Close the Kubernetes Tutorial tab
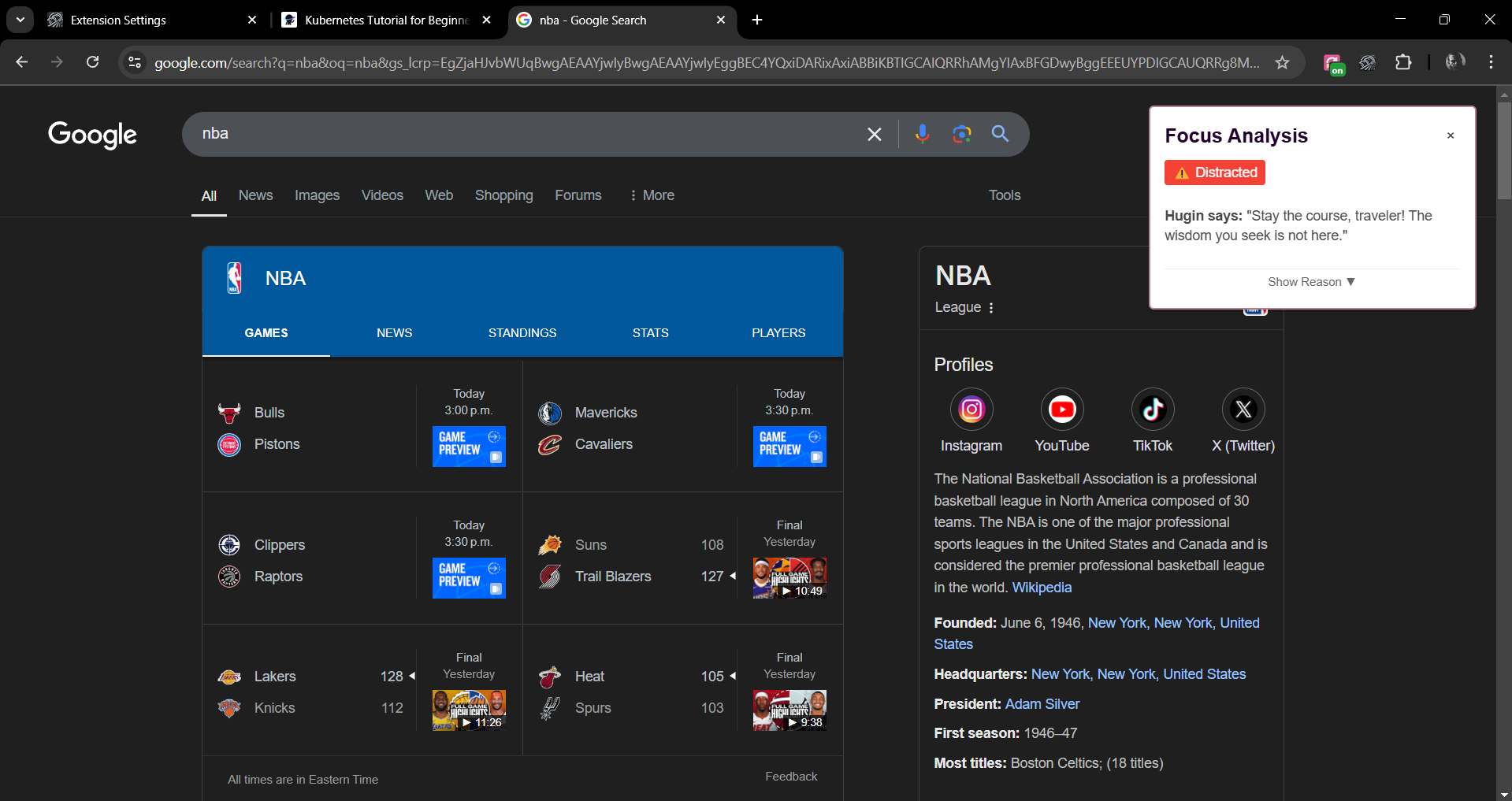This screenshot has width=1512, height=801. [x=487, y=20]
